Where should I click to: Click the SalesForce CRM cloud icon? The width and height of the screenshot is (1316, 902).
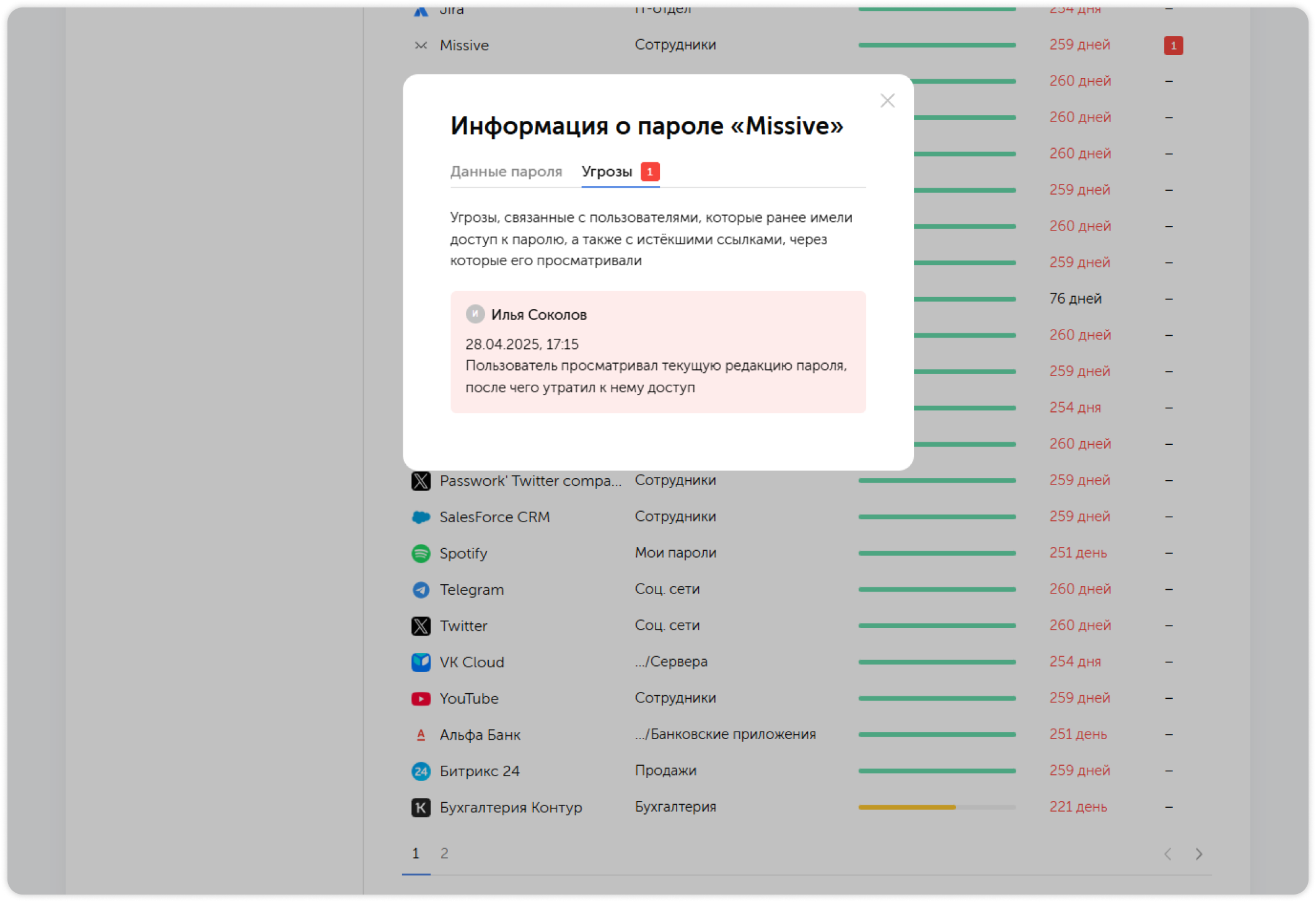[x=421, y=517]
